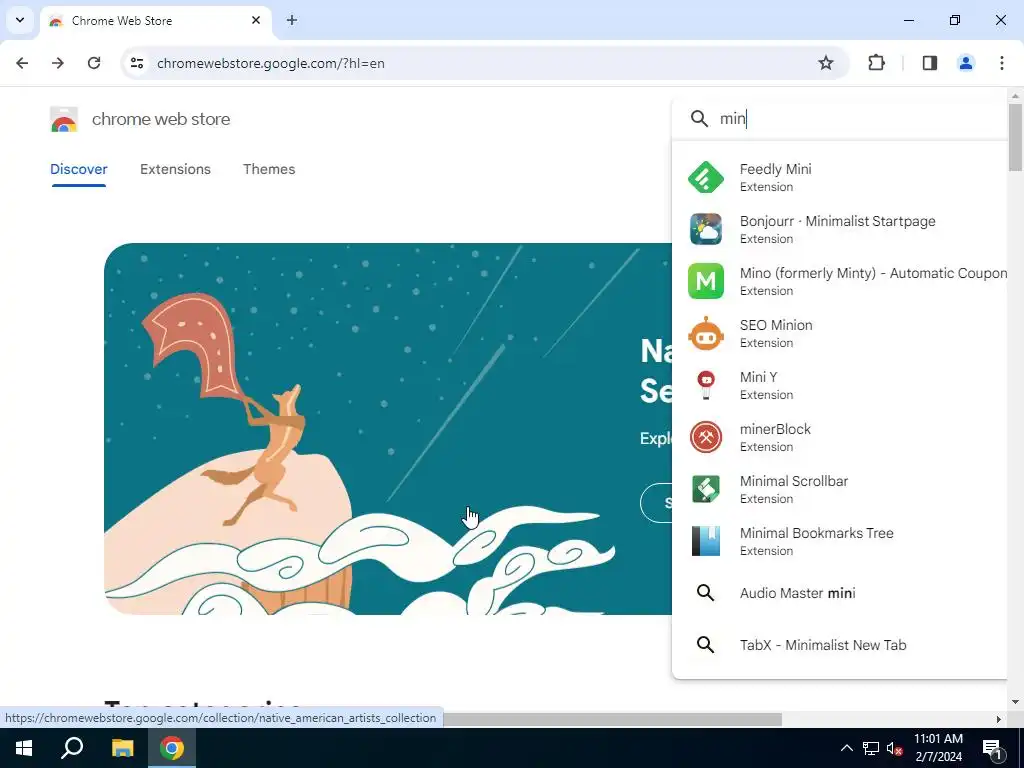
Task: View site information icon in address bar
Action: pyautogui.click(x=136, y=63)
